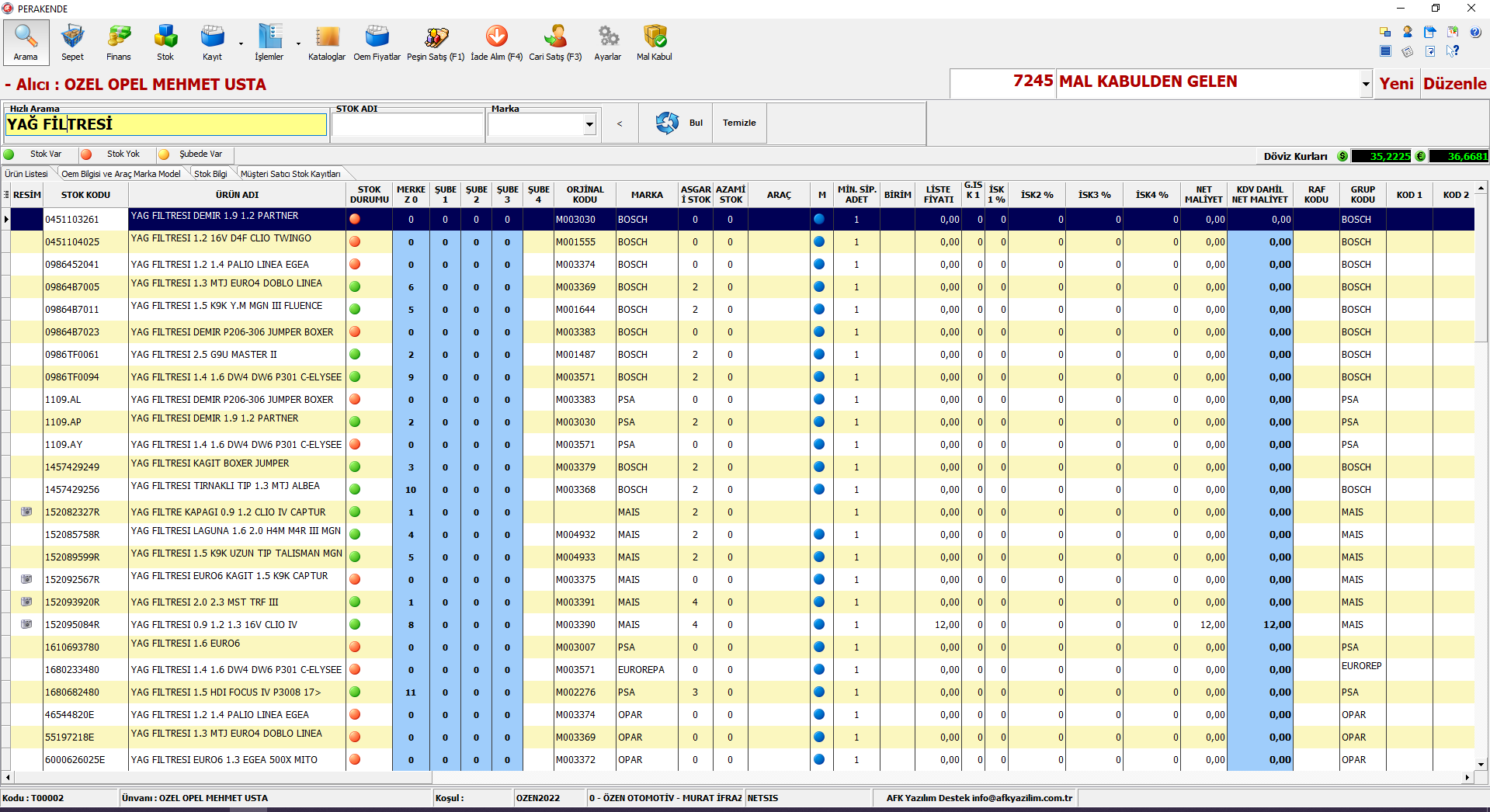Click the STOK ADI input field
Viewport: 1490px width, 812px height.
click(408, 124)
